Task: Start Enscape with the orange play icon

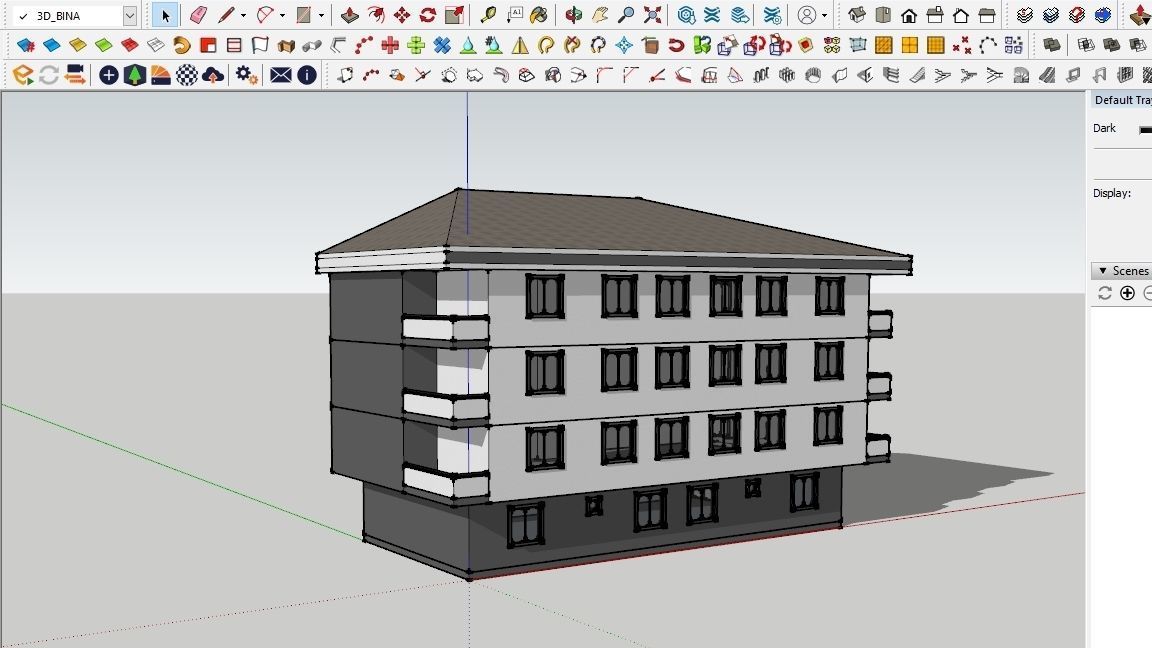Action: tap(23, 75)
